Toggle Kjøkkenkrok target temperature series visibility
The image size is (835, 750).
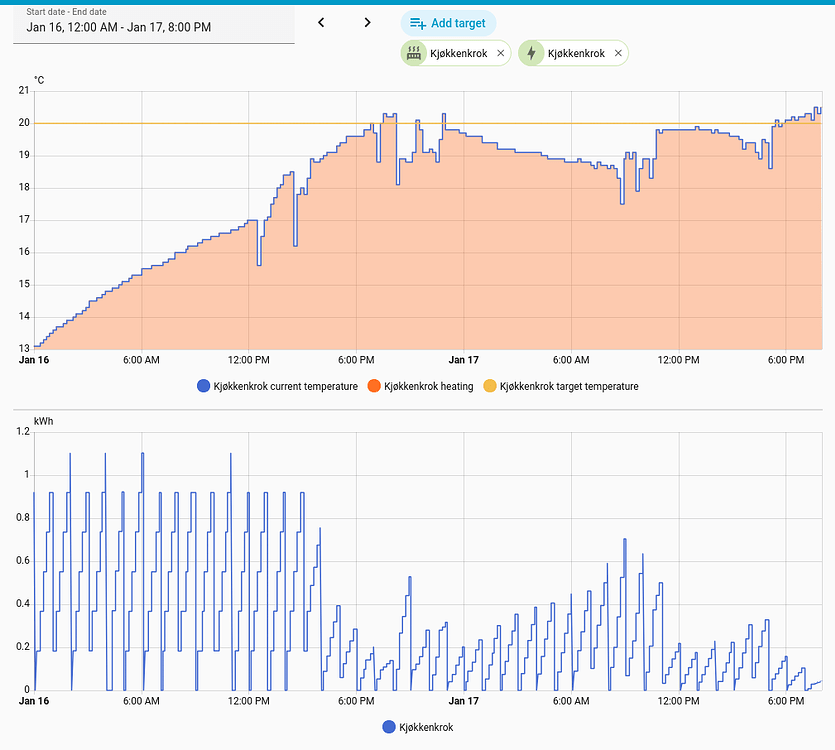pyautogui.click(x=561, y=386)
